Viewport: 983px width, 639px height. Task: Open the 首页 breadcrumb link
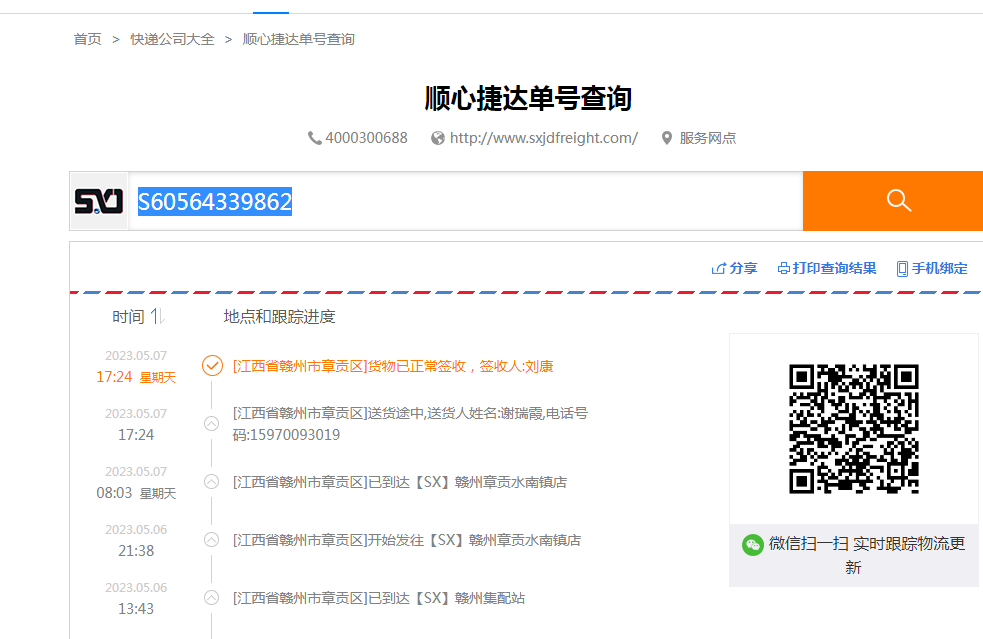[x=87, y=40]
